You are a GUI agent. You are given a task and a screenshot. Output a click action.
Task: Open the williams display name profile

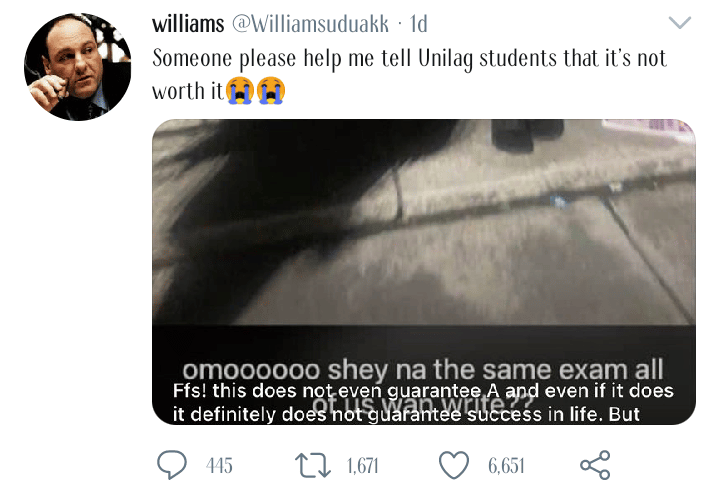[x=188, y=24]
